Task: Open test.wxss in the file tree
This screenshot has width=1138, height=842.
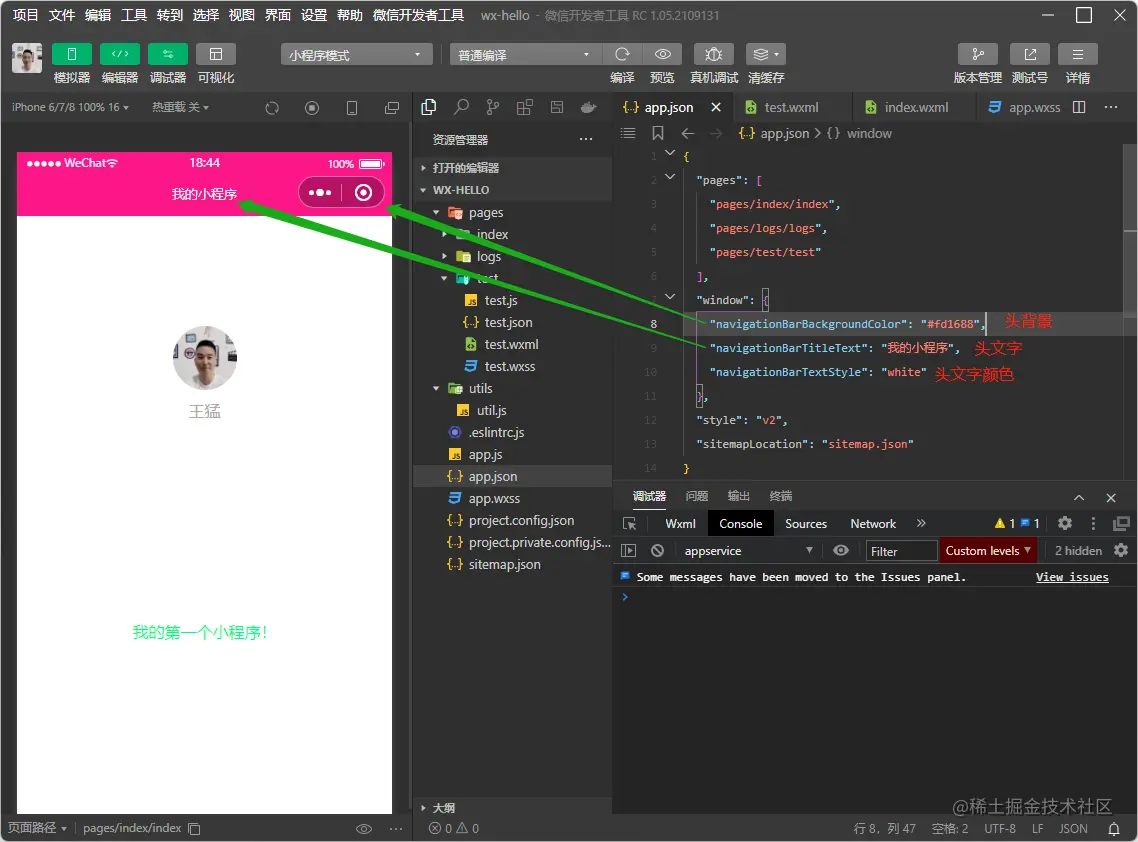Action: (512, 366)
